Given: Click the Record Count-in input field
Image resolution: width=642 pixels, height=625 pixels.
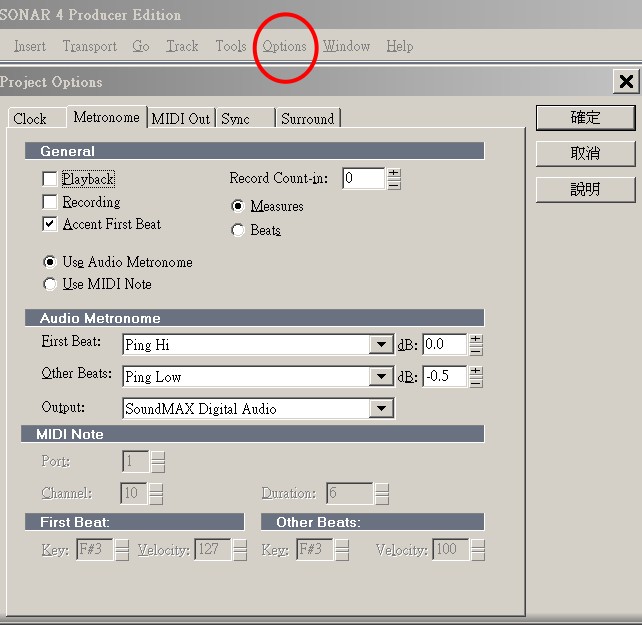Looking at the screenshot, I should [363, 179].
